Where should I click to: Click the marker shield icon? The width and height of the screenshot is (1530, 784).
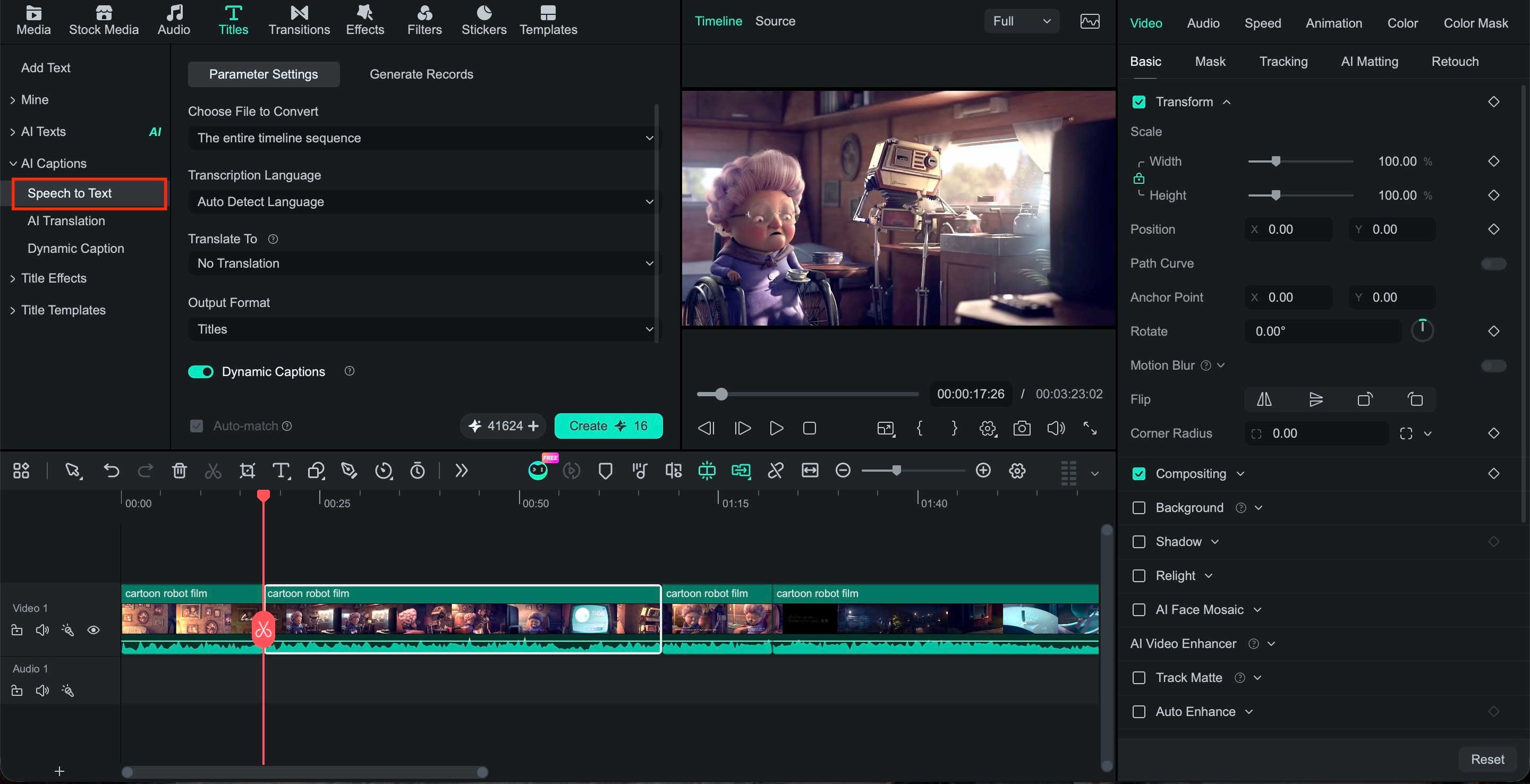605,471
